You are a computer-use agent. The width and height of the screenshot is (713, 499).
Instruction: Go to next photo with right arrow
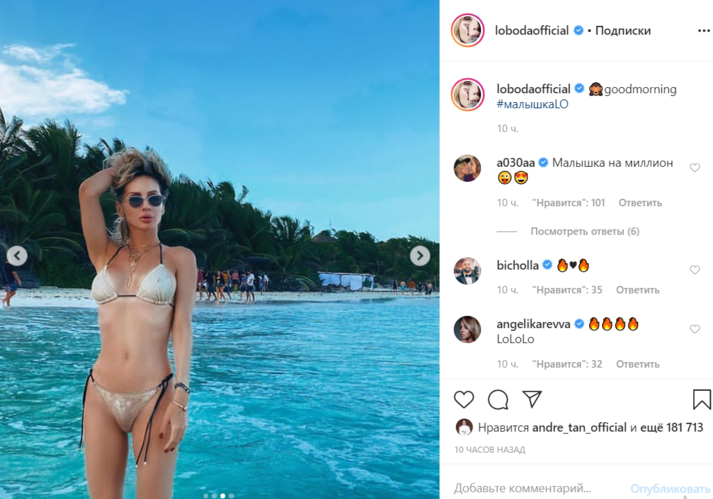[x=420, y=256]
